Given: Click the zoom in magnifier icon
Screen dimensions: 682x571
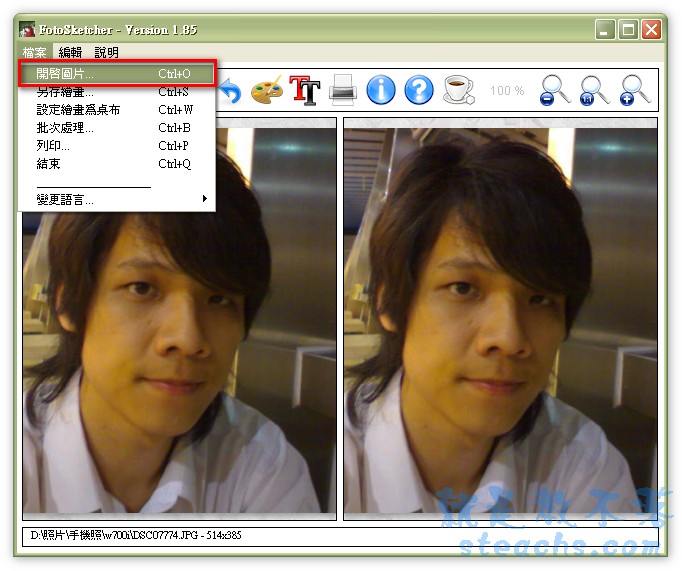Looking at the screenshot, I should [635, 90].
